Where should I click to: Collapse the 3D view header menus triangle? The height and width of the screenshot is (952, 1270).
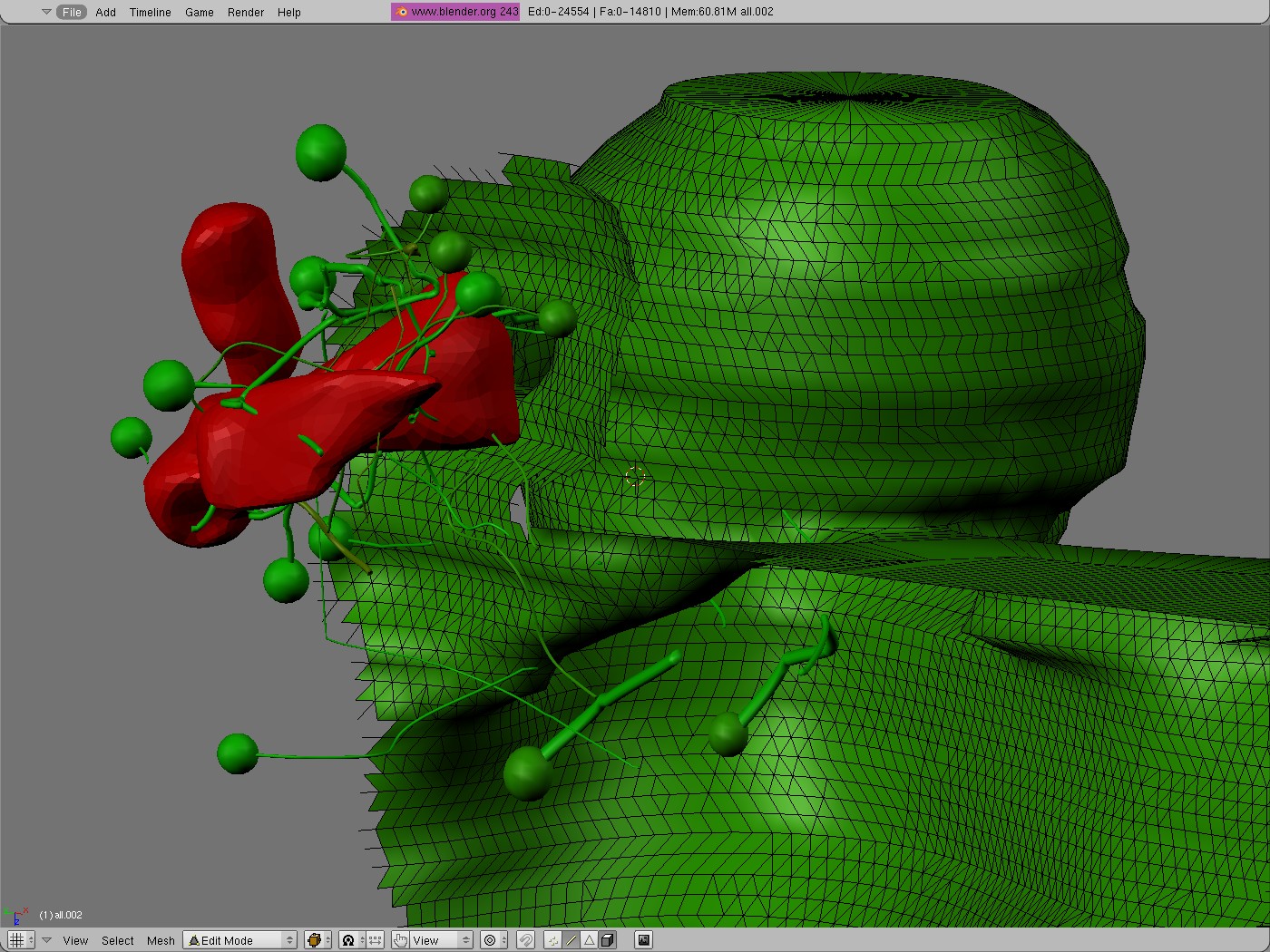[47, 940]
